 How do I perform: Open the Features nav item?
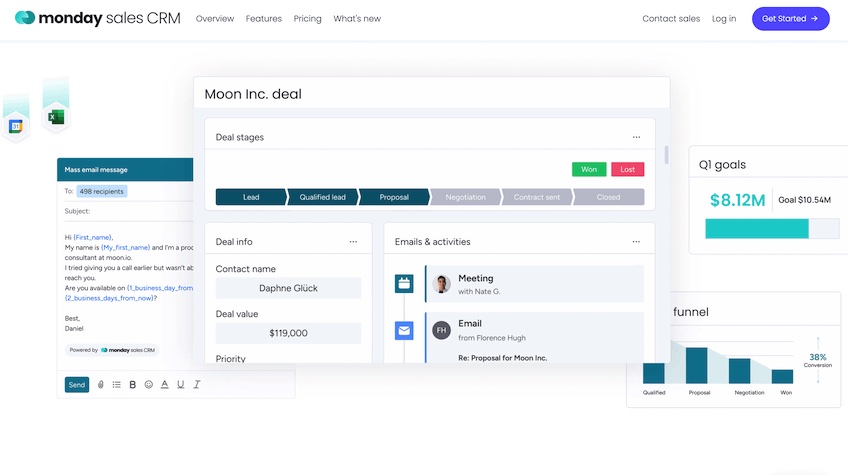[x=263, y=18]
